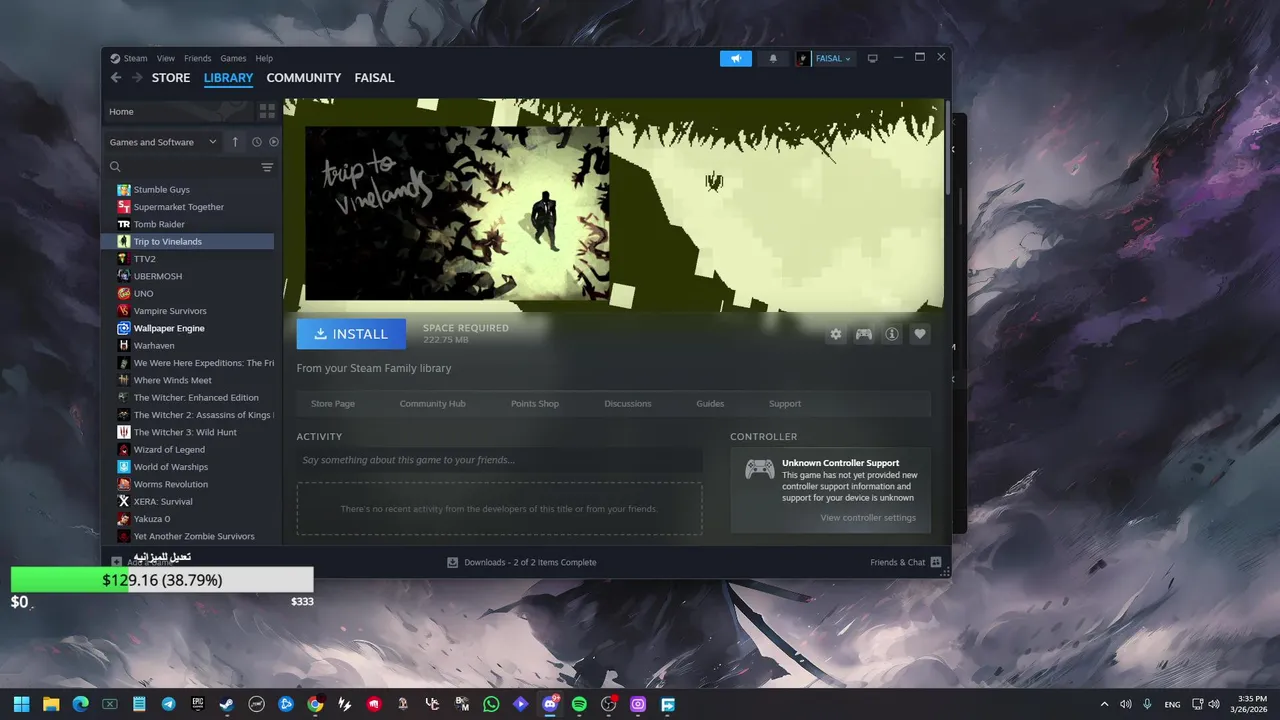The image size is (1280, 720).
Task: Show recent games via the clock icon
Action: [x=257, y=142]
